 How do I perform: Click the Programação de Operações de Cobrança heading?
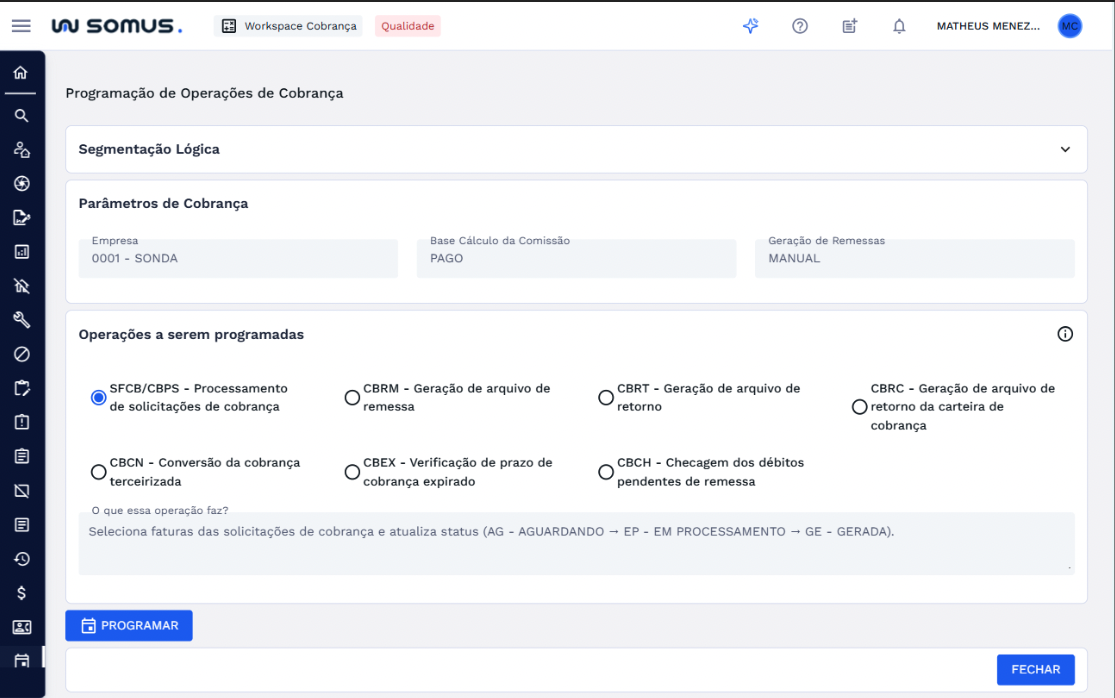(204, 93)
